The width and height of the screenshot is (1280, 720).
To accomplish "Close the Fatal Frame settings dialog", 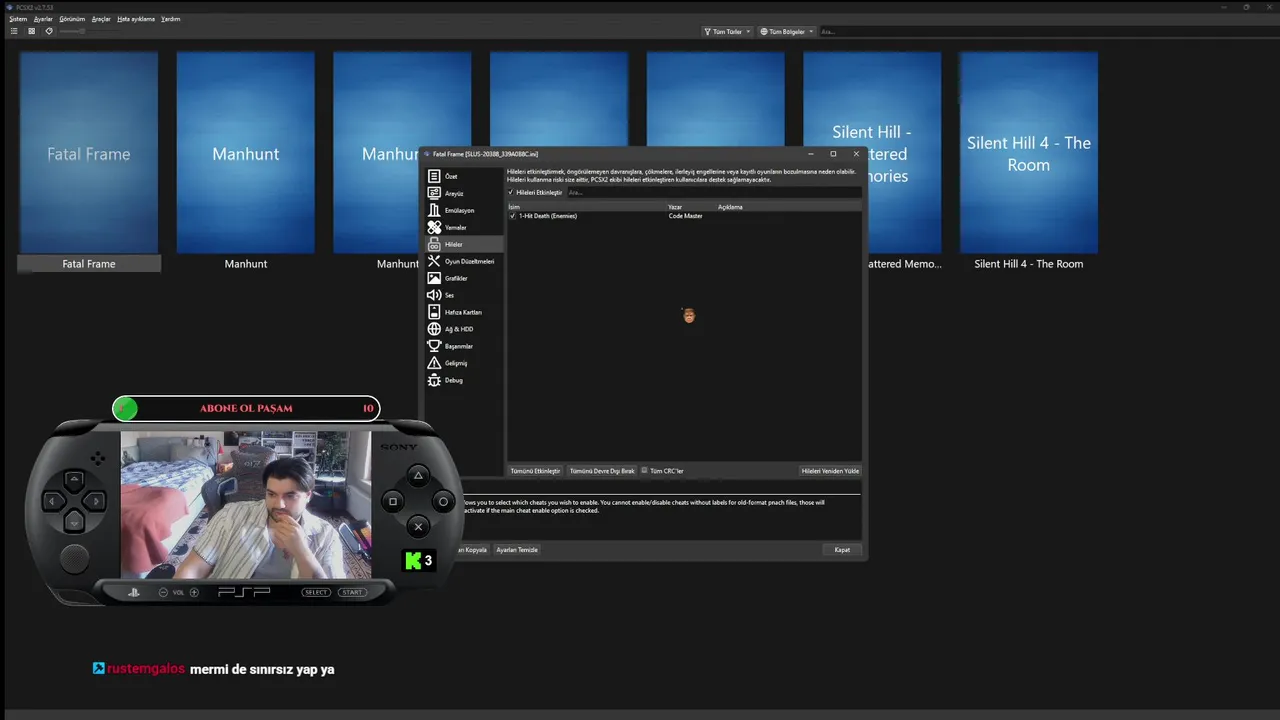I will (856, 154).
